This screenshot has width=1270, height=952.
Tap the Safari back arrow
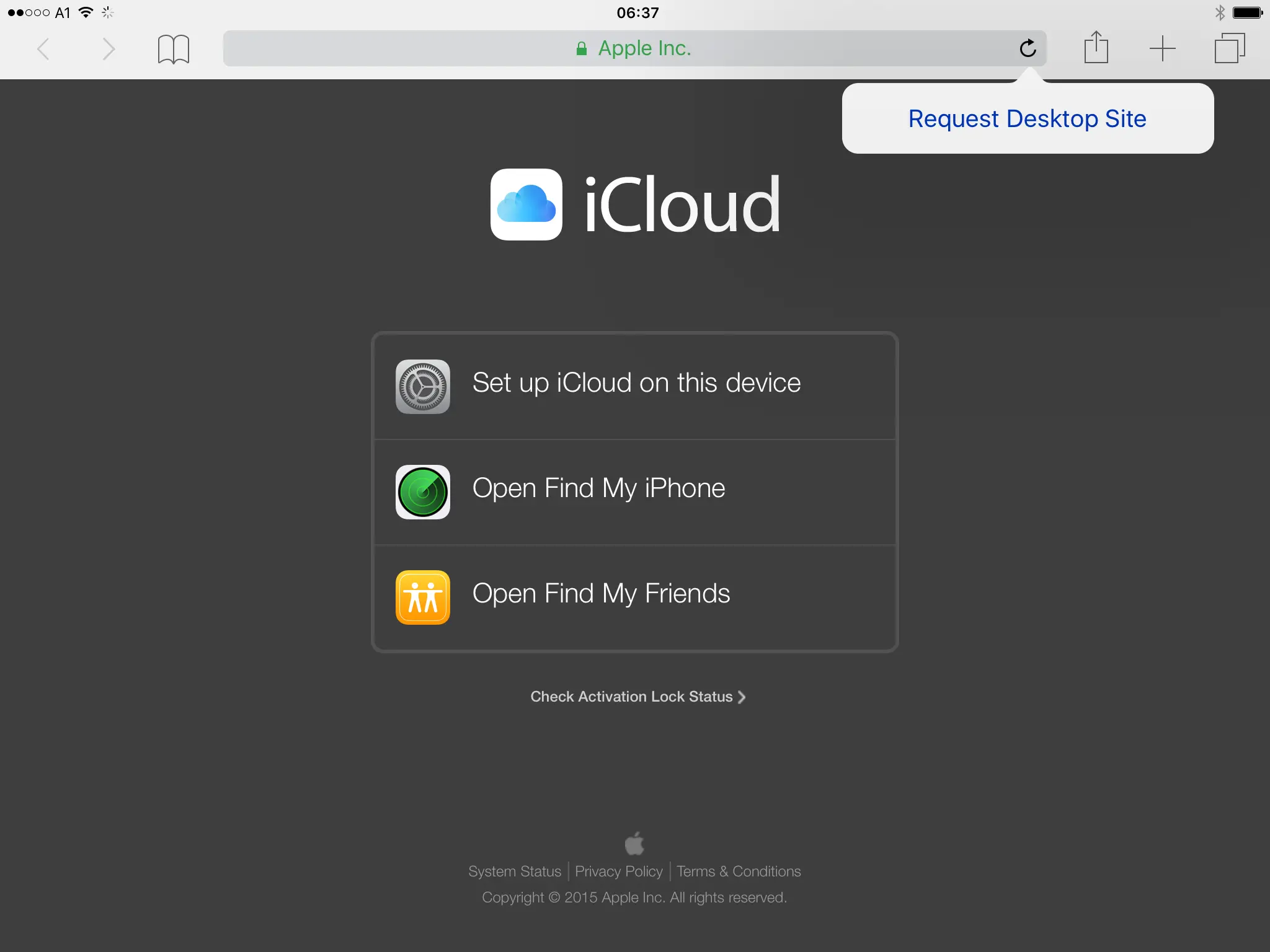[43, 49]
